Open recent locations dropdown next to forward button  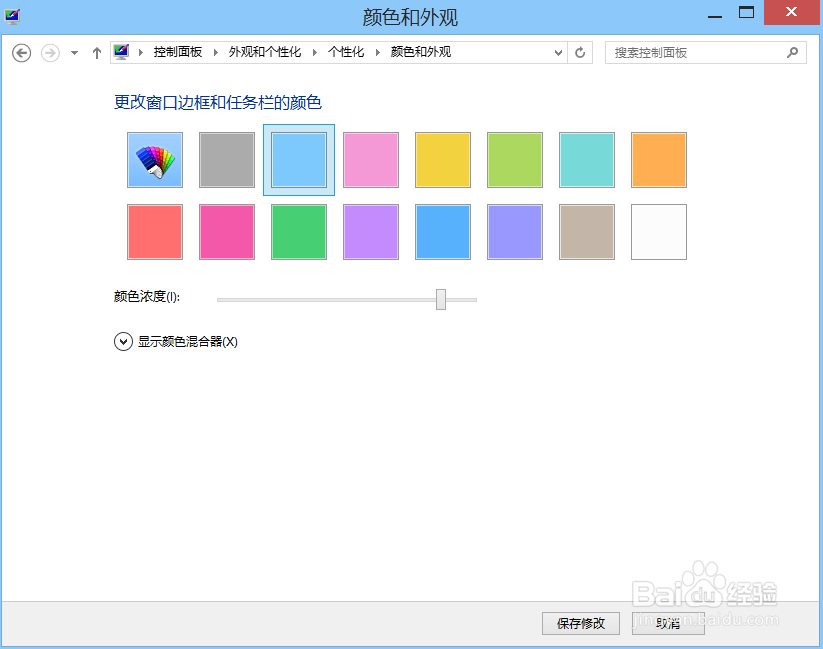tap(73, 52)
